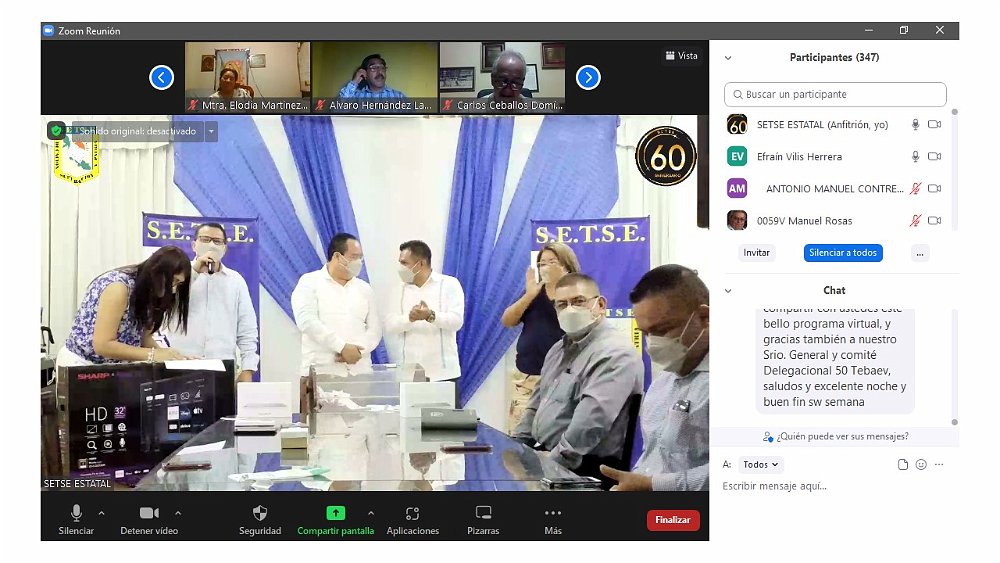Toggle Efraín Vilis Herrera's microphone
The height and width of the screenshot is (563, 1000).
tap(915, 157)
